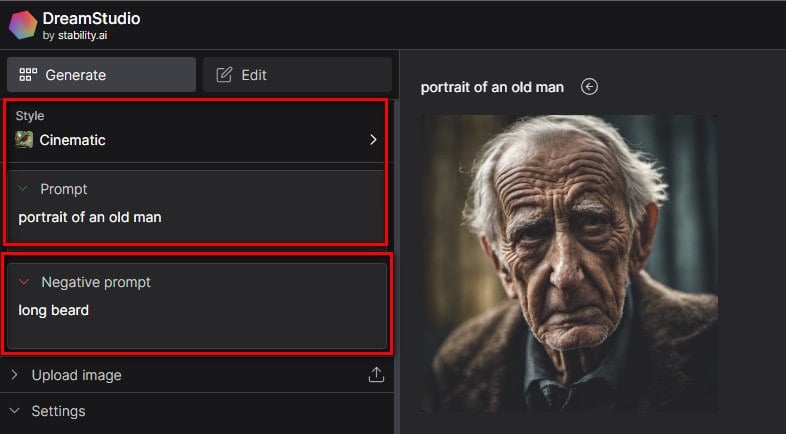The height and width of the screenshot is (434, 786).
Task: Click the 'portrait of an old man' image heading
Action: [492, 87]
